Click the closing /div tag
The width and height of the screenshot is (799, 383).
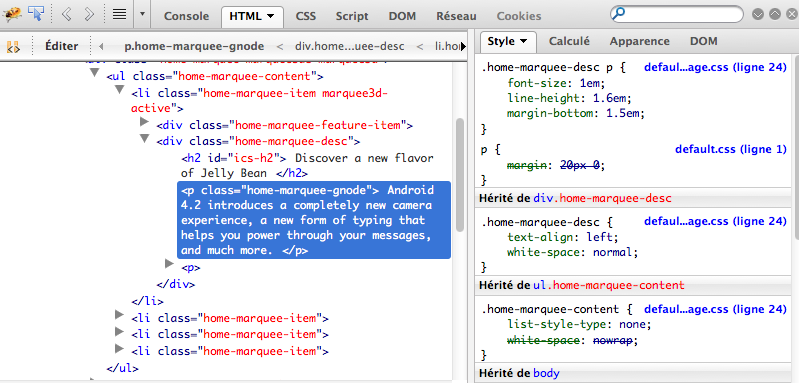(176, 284)
